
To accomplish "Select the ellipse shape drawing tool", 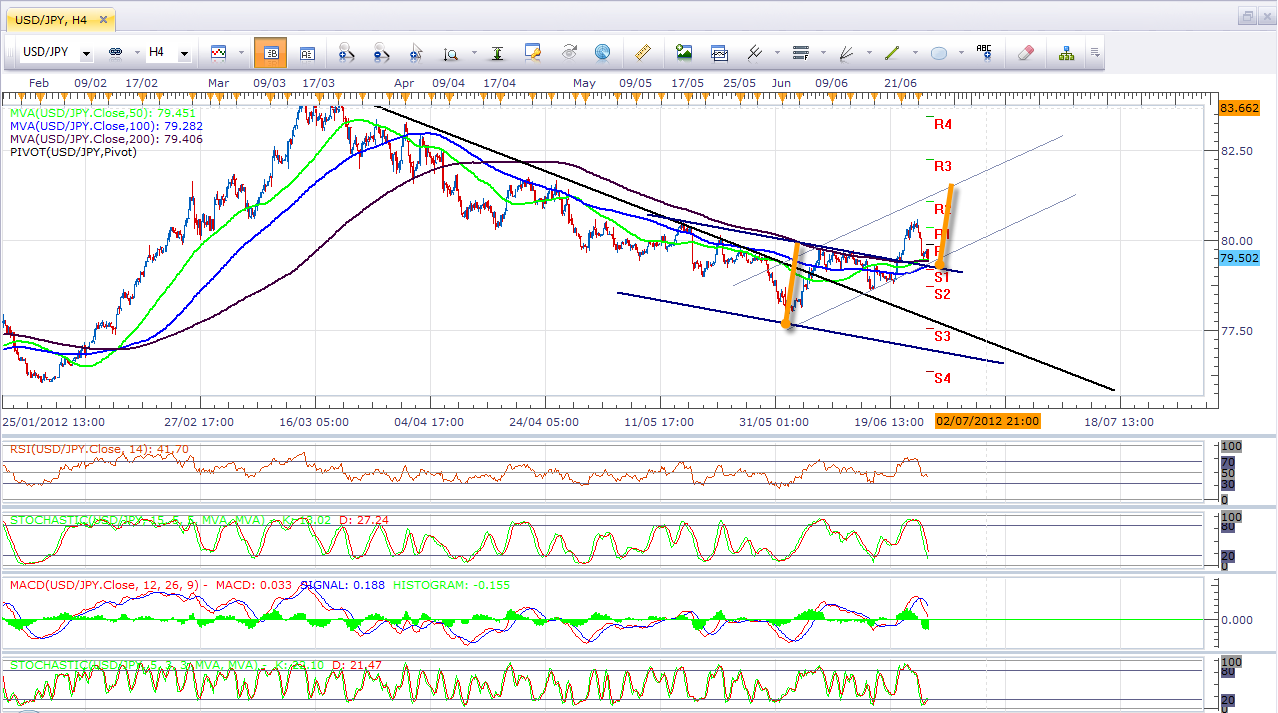I will (x=939, y=52).
